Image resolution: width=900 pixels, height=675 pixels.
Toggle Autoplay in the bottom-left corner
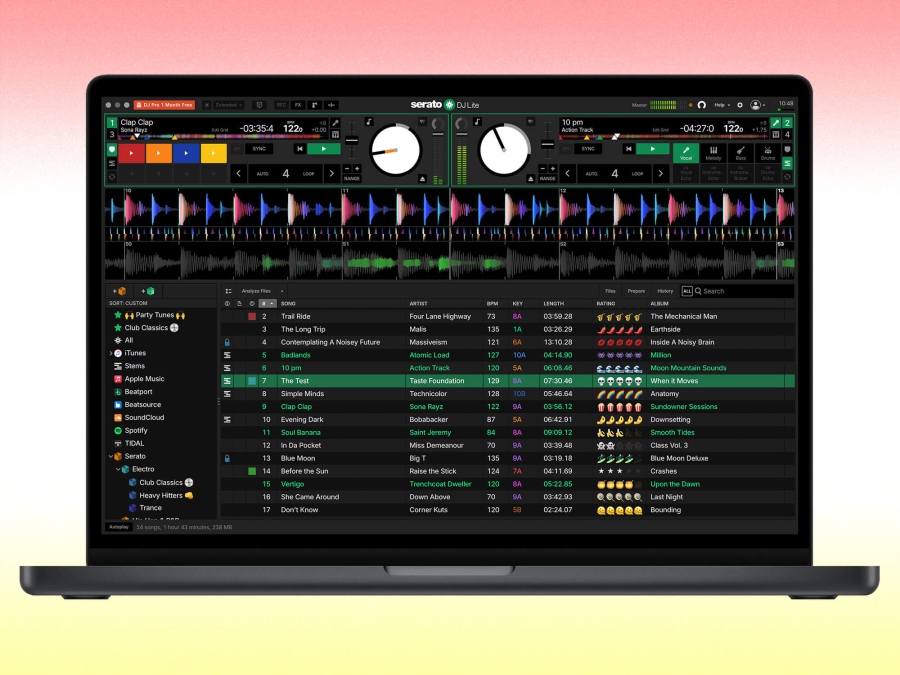[117, 525]
